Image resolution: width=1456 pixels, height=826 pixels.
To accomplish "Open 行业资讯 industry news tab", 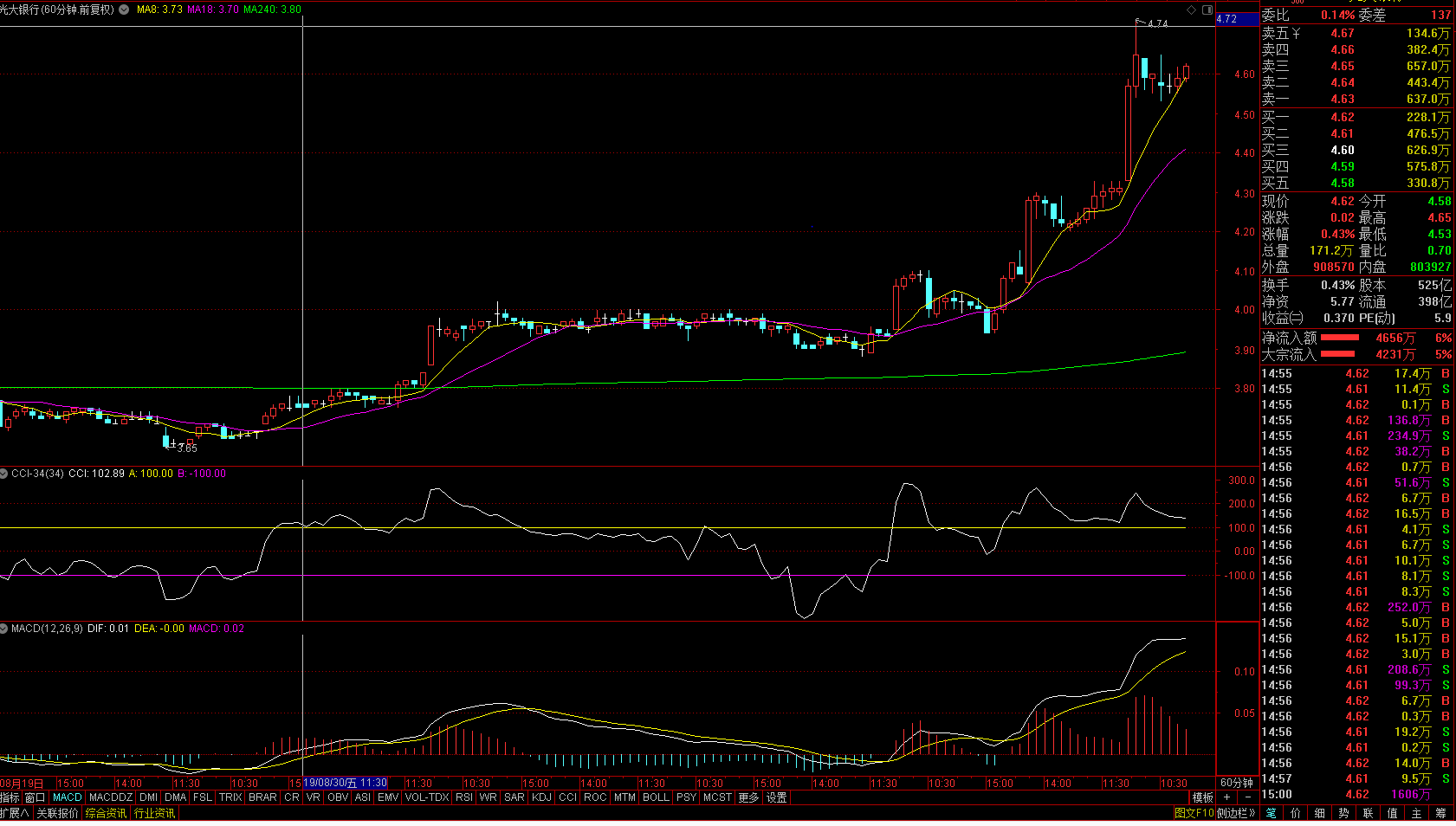I will tap(154, 813).
